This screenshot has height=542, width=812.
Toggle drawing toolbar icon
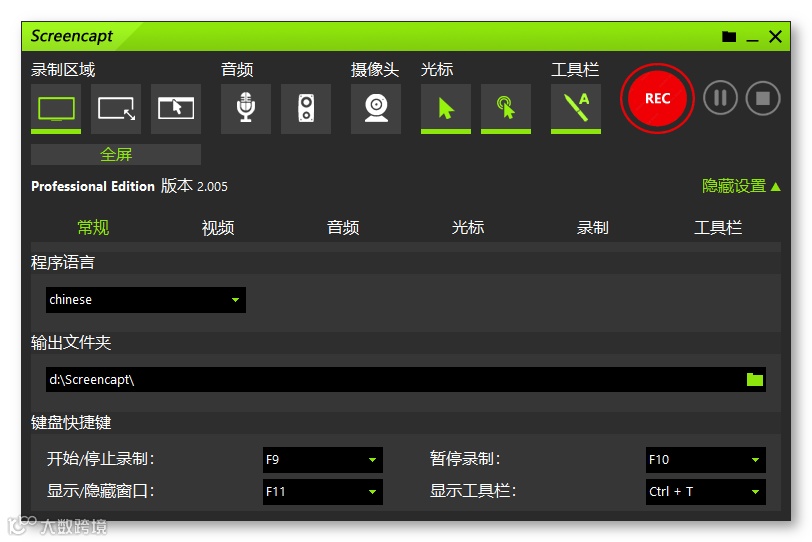(x=576, y=109)
